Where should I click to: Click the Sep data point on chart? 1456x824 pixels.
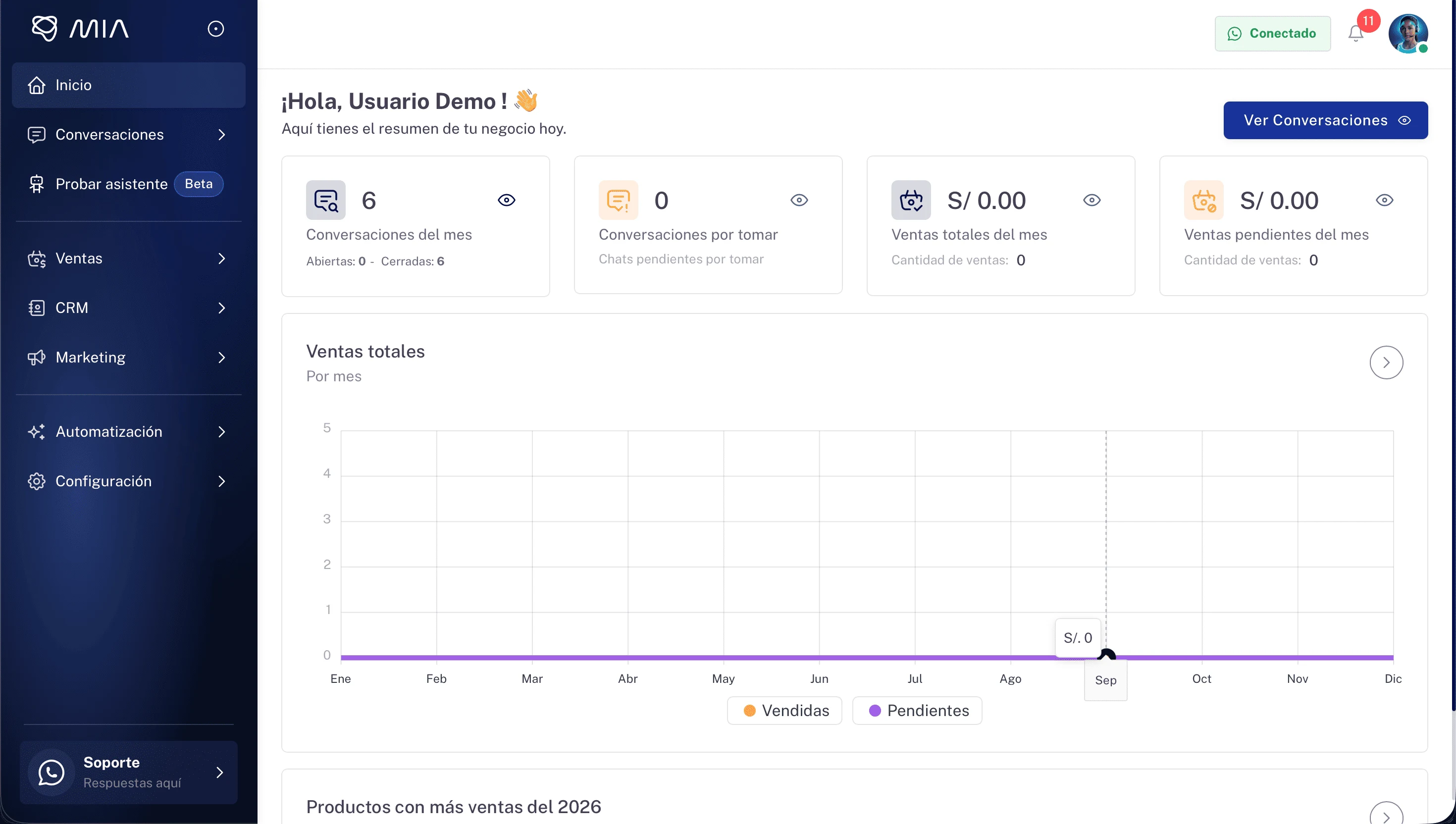[1106, 655]
